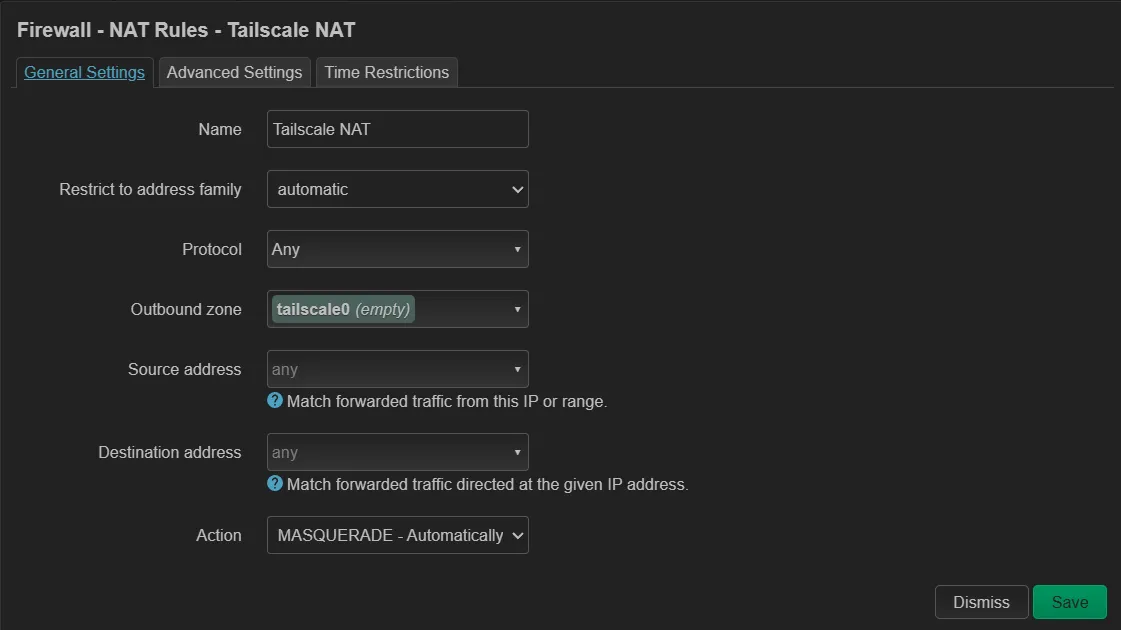This screenshot has width=1121, height=630.
Task: Focus the Name field containing Tailscale NAT
Action: pos(397,129)
